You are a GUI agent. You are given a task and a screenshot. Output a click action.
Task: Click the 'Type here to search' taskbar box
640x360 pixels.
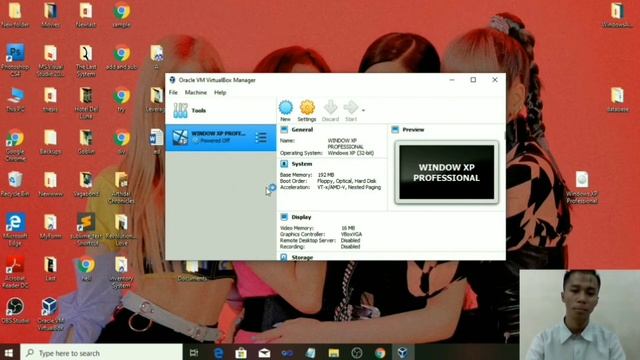(101, 353)
